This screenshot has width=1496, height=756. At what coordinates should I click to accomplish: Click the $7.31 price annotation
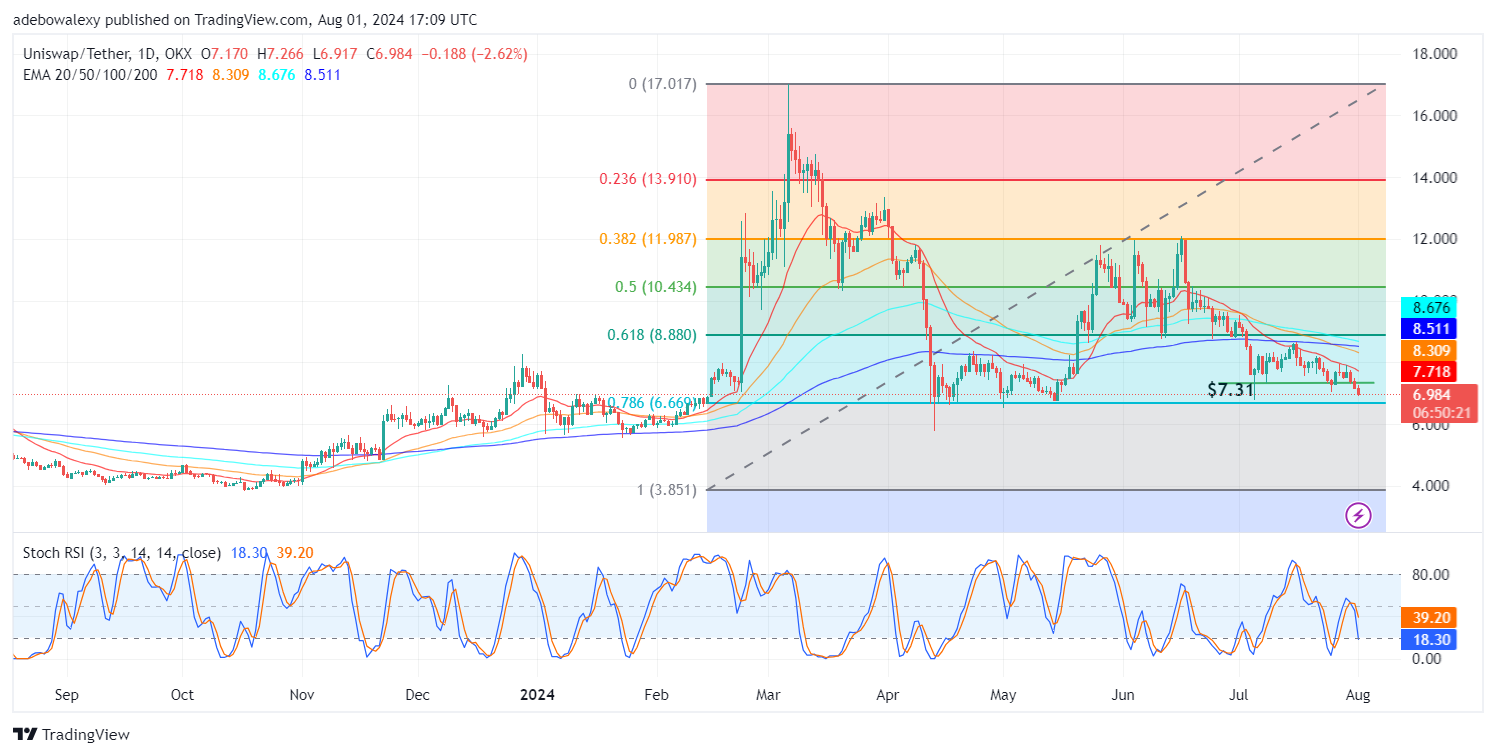click(1231, 389)
